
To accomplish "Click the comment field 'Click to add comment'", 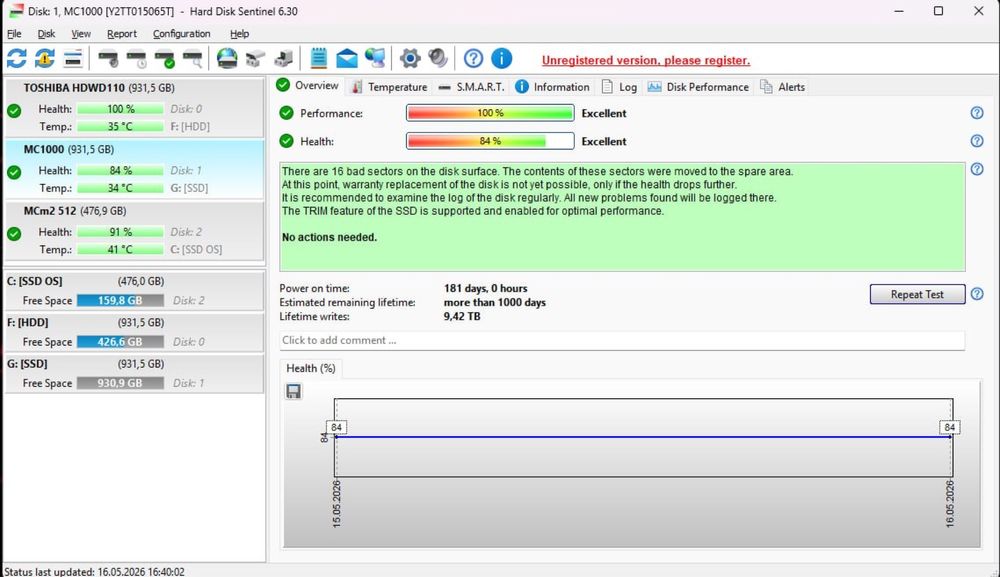I will tap(622, 340).
